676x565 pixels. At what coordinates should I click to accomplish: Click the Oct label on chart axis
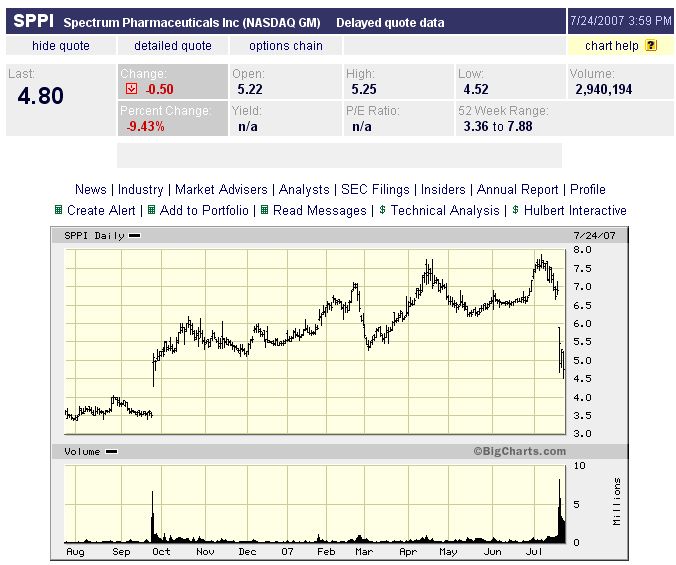click(x=161, y=552)
